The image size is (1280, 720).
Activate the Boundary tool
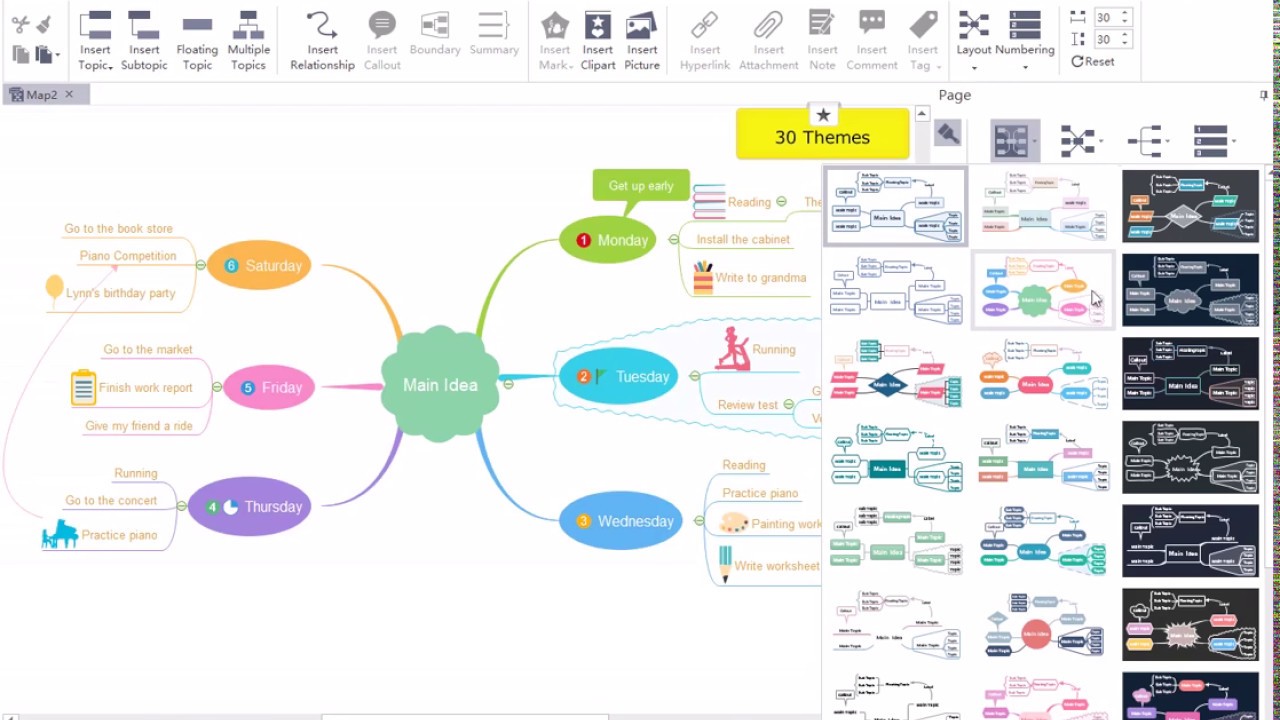click(434, 25)
